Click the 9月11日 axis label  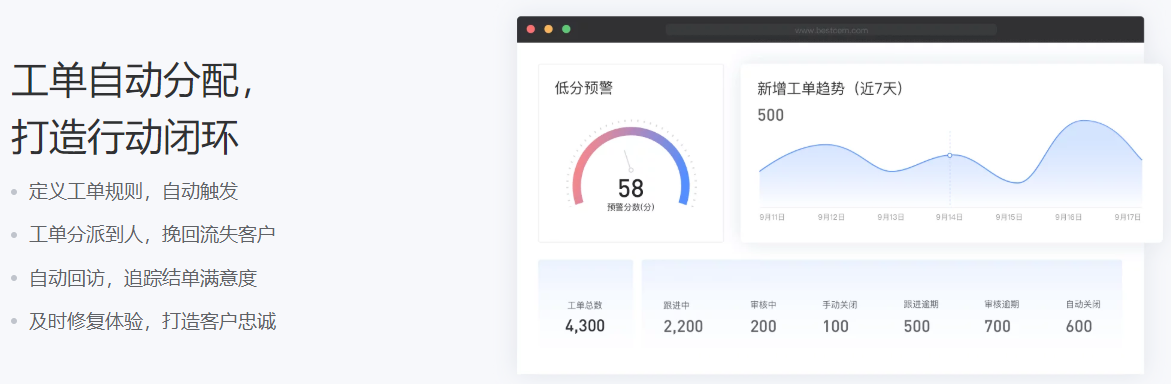pyautogui.click(x=772, y=217)
